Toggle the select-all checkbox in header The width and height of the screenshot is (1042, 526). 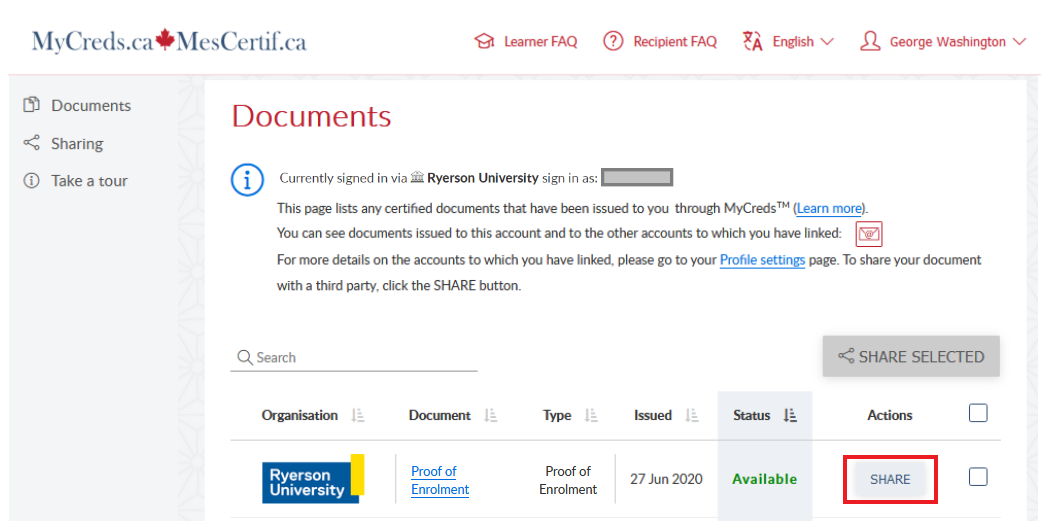(x=978, y=413)
